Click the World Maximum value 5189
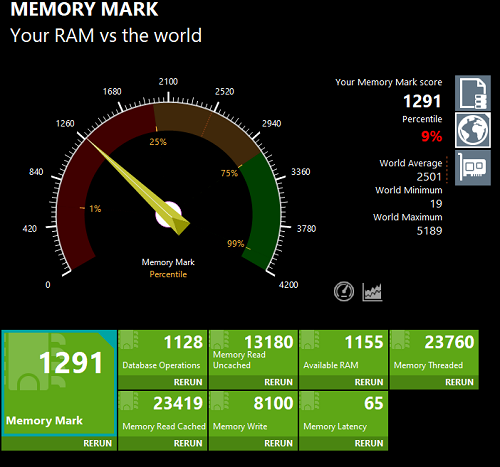Screen dimensions: 500x467 [429, 231]
